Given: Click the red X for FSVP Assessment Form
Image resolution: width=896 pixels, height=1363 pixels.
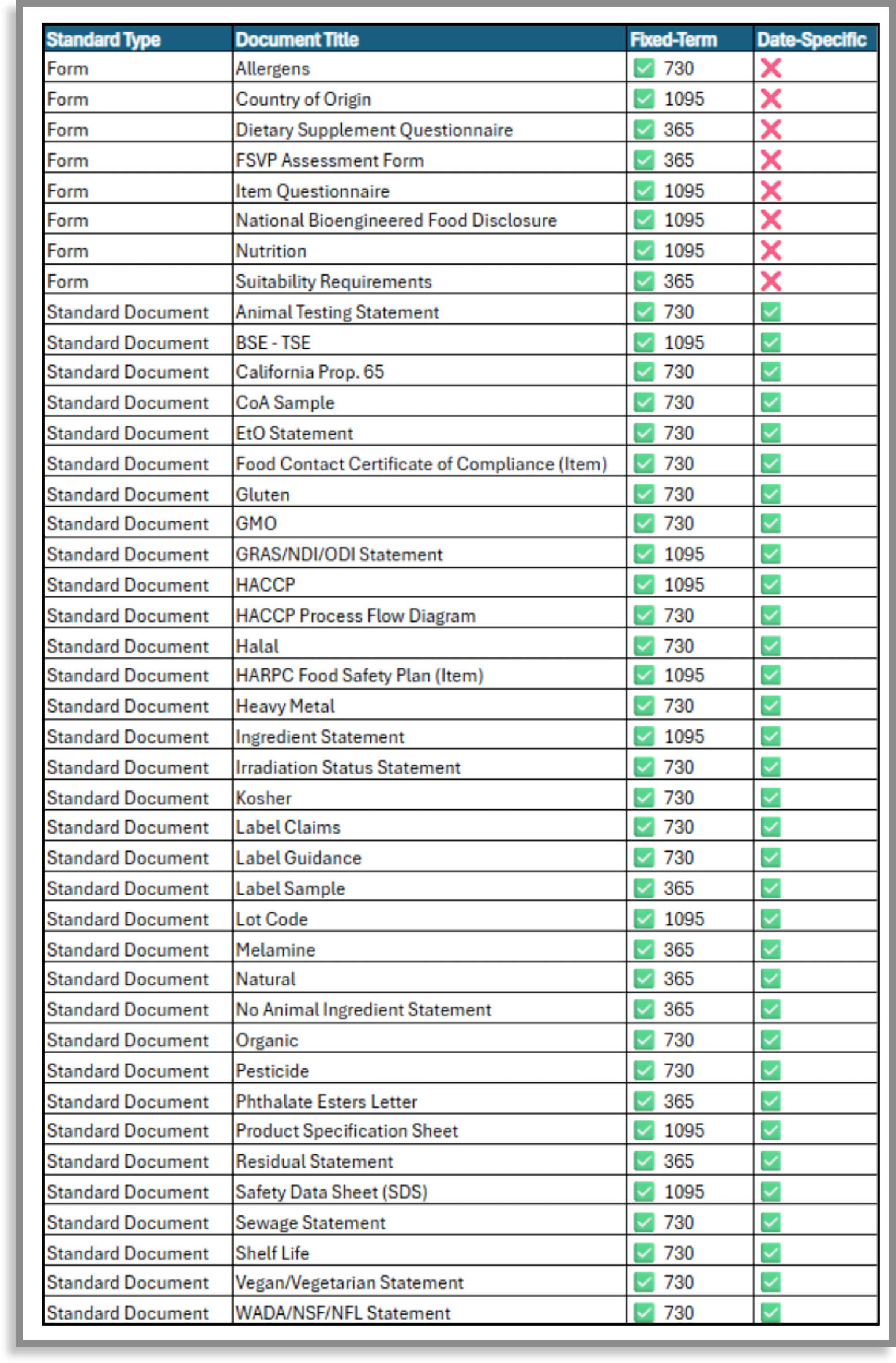Looking at the screenshot, I should 770,160.
